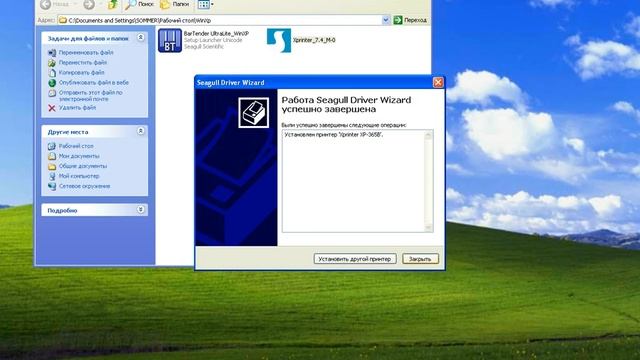Click the rename file icon in tasks panel
This screenshot has height=360, width=640.
click(x=52, y=53)
